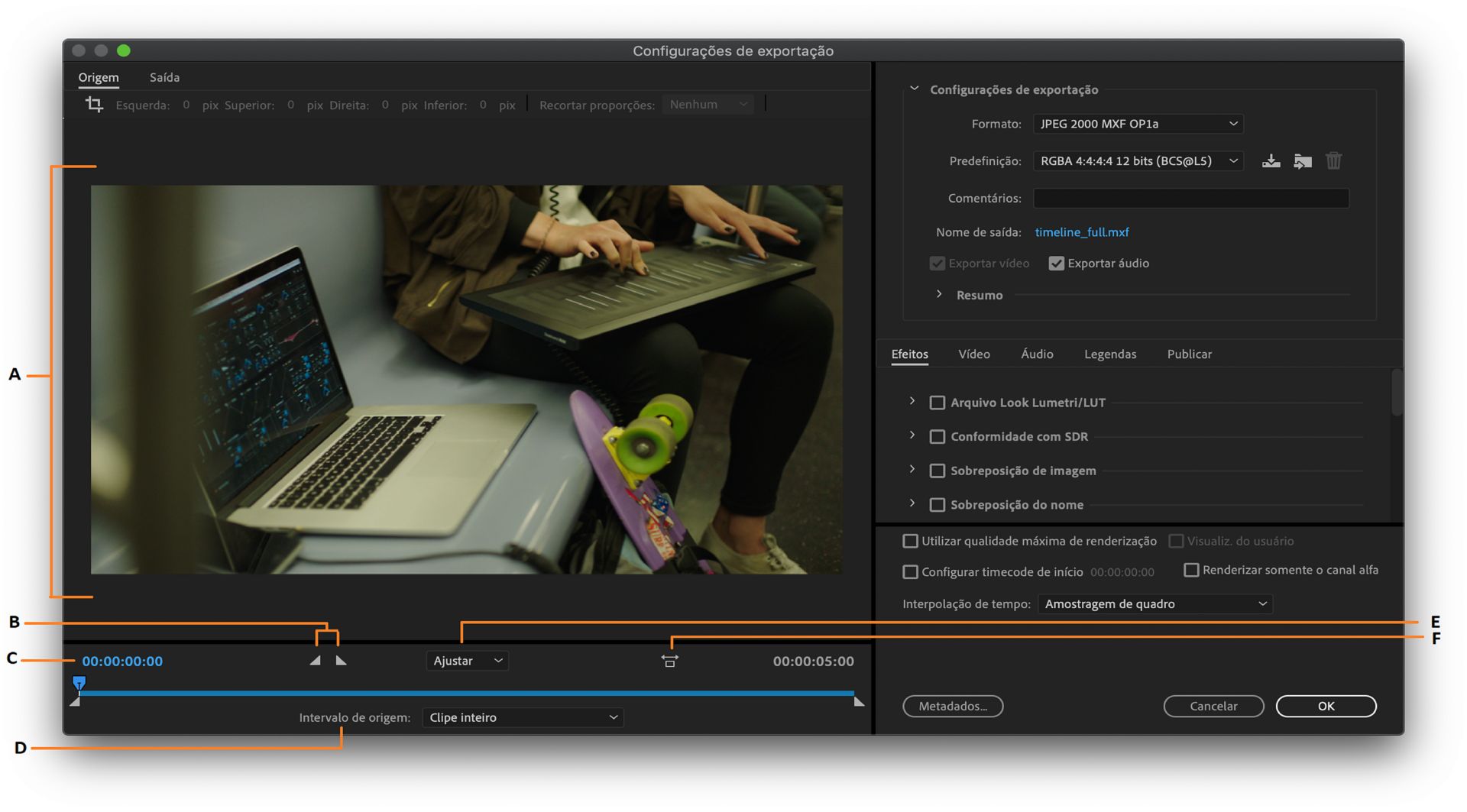
Task: Enable Utilizar qualidade máxima de renderização
Action: coord(910,541)
